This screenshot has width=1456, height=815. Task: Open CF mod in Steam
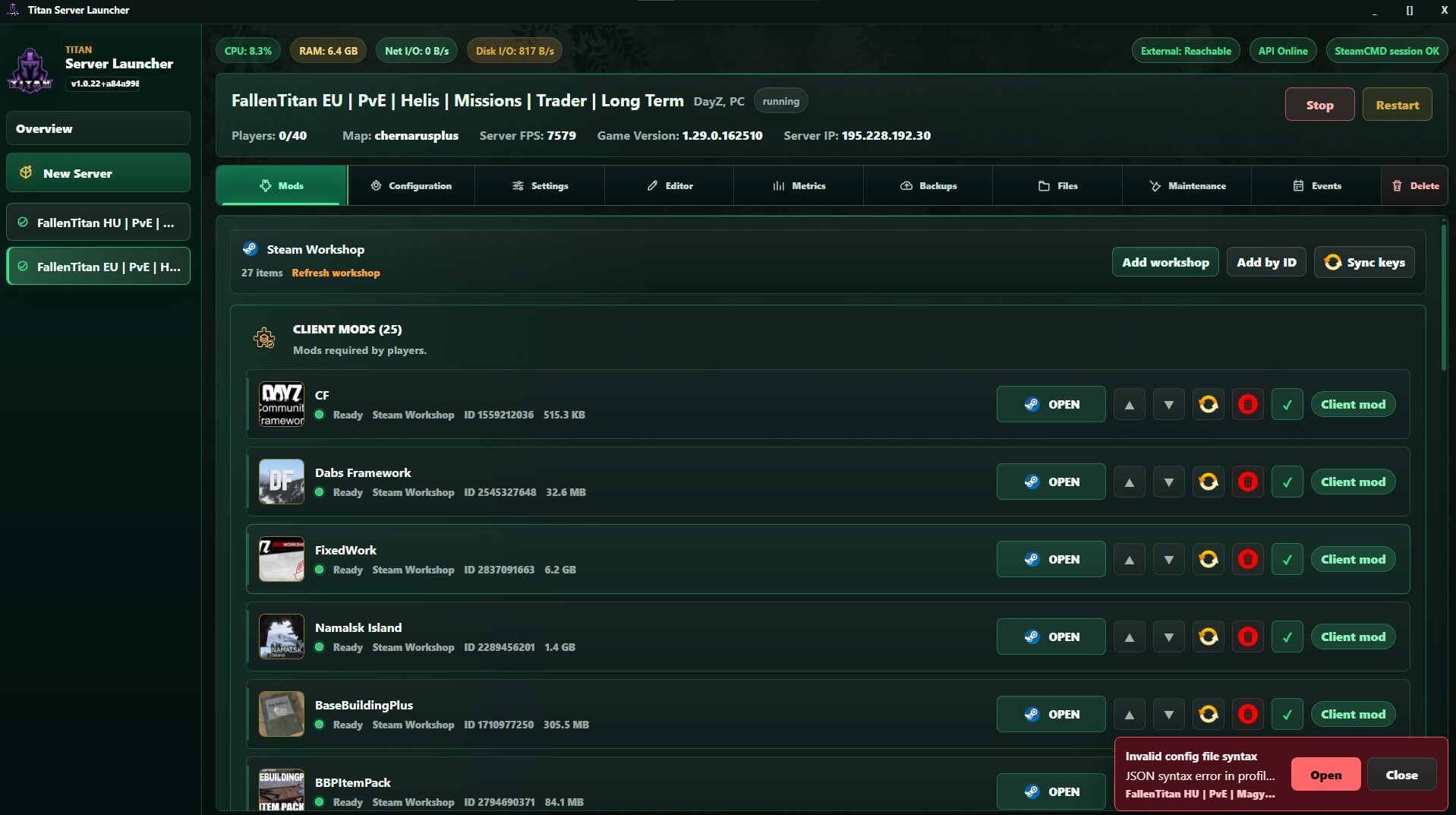click(x=1051, y=404)
